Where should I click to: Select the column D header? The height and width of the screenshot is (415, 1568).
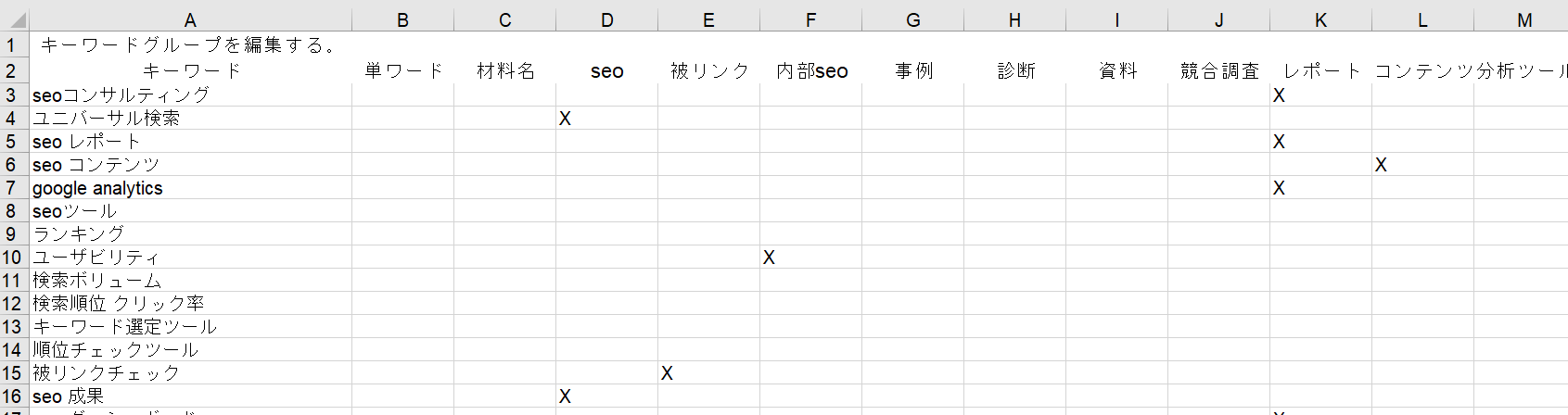[x=606, y=20]
